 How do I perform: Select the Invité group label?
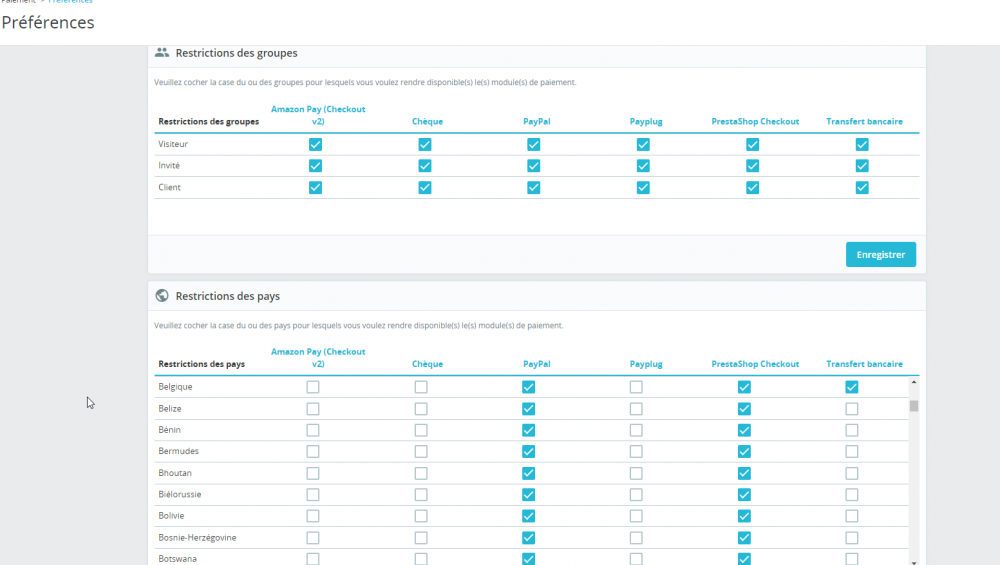(169, 166)
